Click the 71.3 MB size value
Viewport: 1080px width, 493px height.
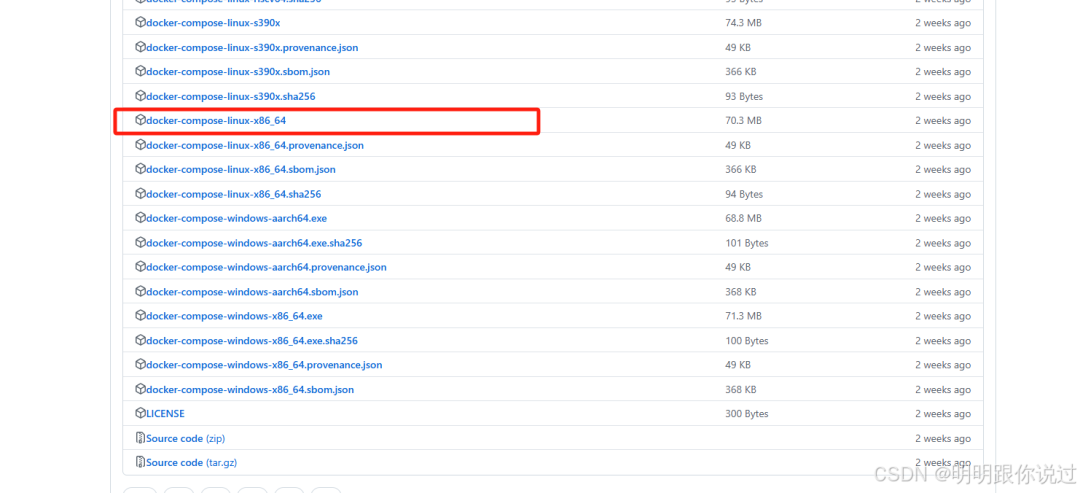click(x=743, y=316)
